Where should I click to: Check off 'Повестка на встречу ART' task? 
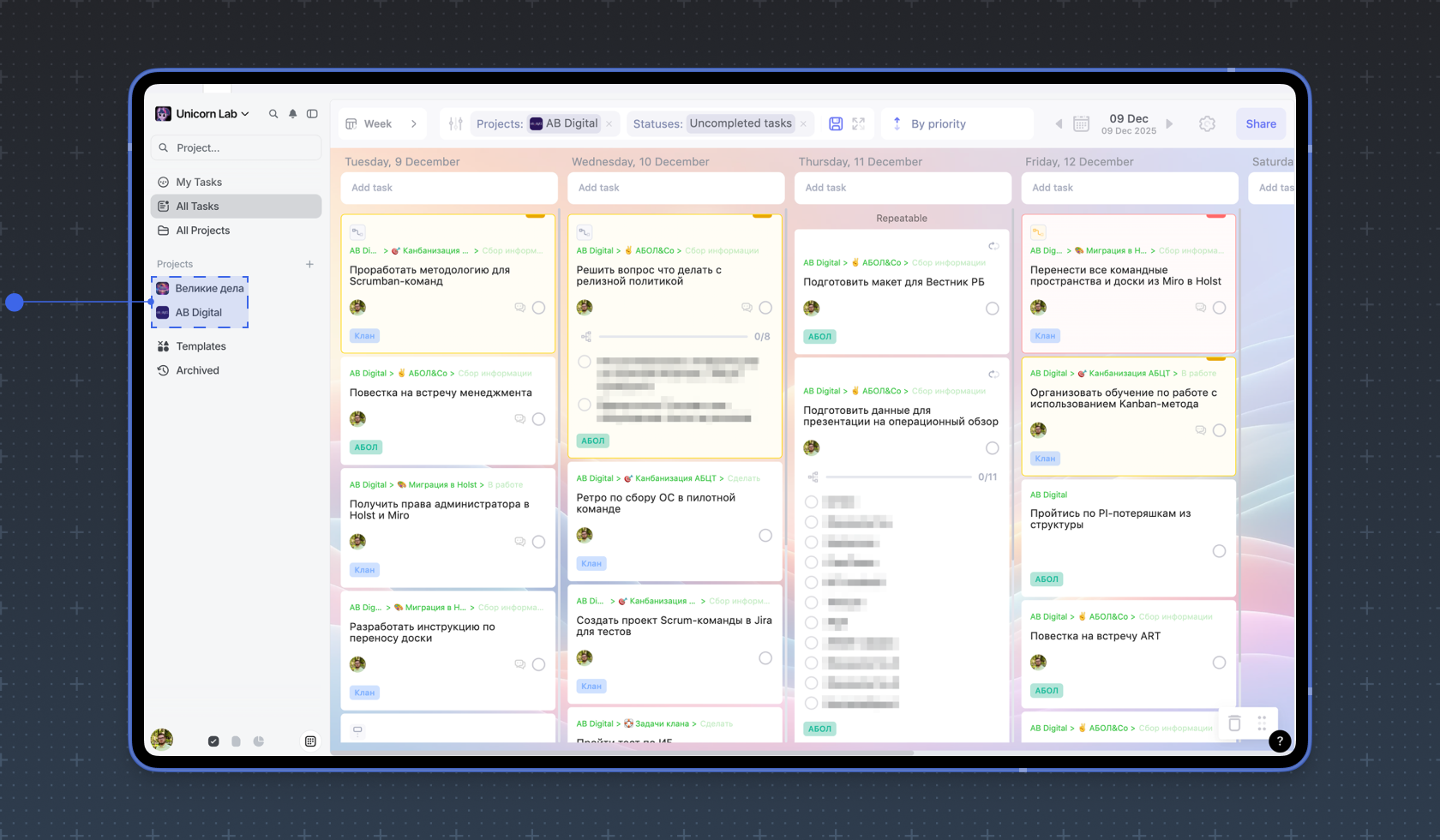coord(1219,663)
